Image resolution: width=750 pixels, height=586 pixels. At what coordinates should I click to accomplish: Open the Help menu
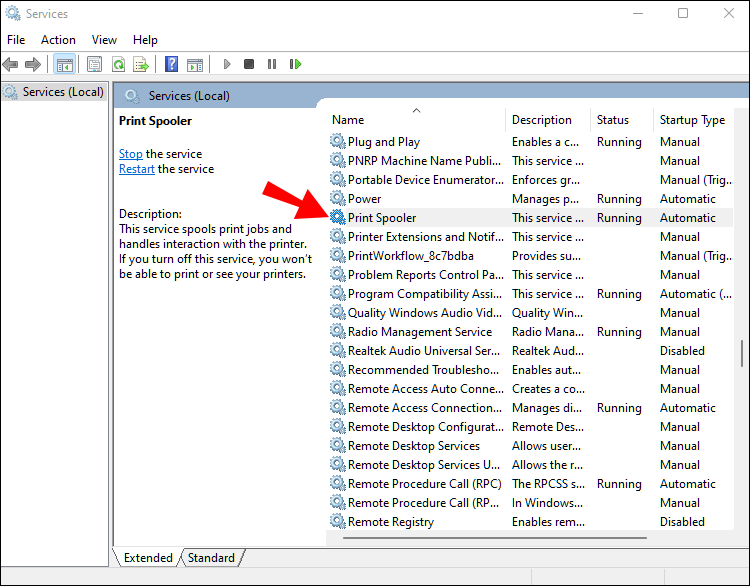[x=145, y=40]
